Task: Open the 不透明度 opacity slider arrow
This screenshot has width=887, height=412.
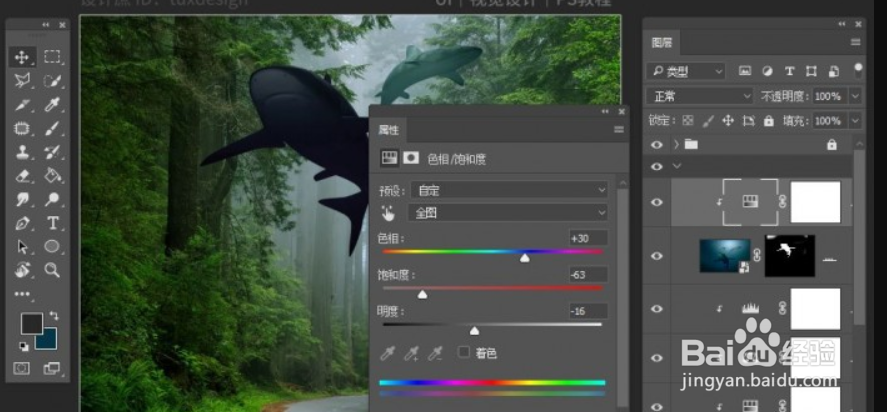Action: pyautogui.click(x=855, y=96)
